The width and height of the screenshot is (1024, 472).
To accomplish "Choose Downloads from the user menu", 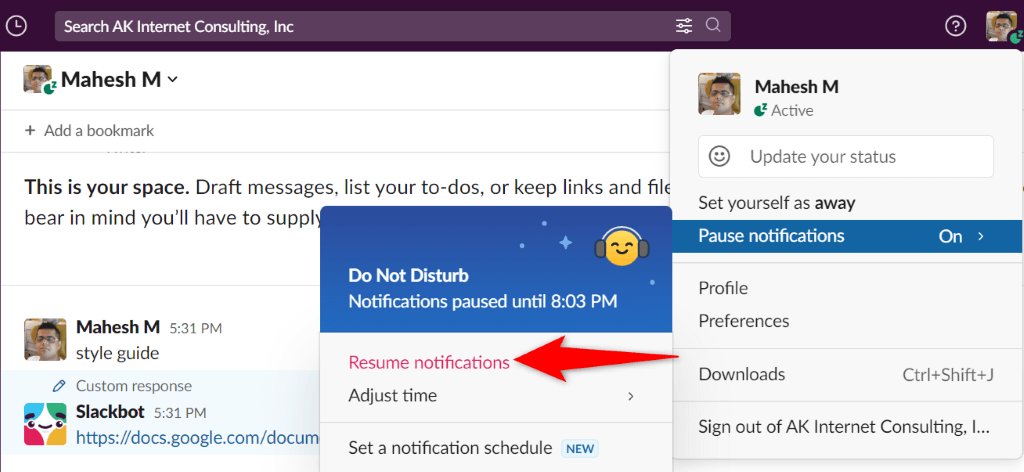I will point(741,374).
